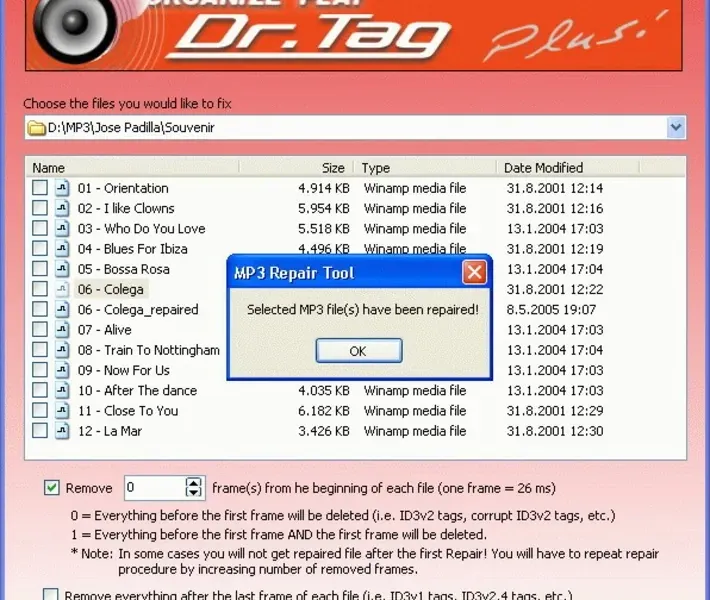This screenshot has height=600, width=710.
Task: Sort files by Size column header
Action: click(x=296, y=168)
